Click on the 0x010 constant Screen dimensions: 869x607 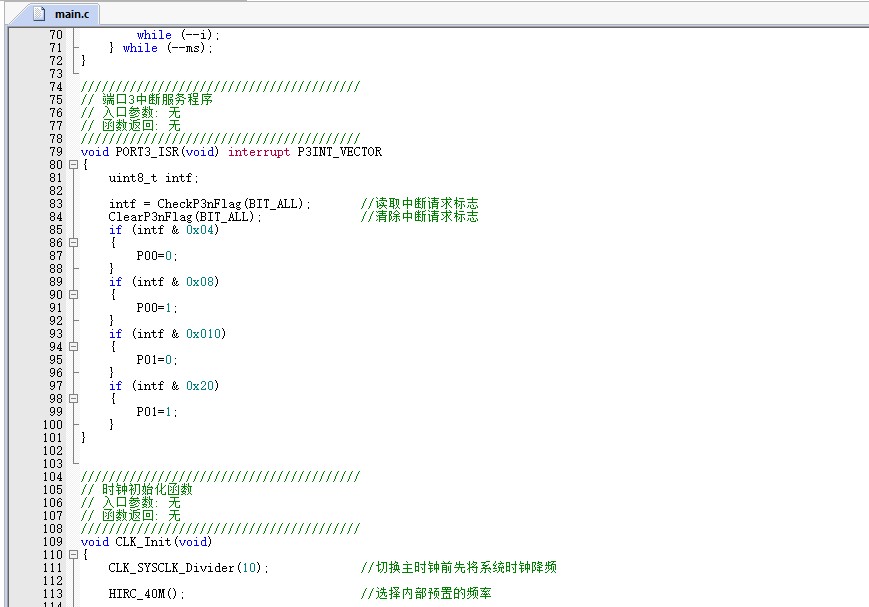tap(203, 334)
